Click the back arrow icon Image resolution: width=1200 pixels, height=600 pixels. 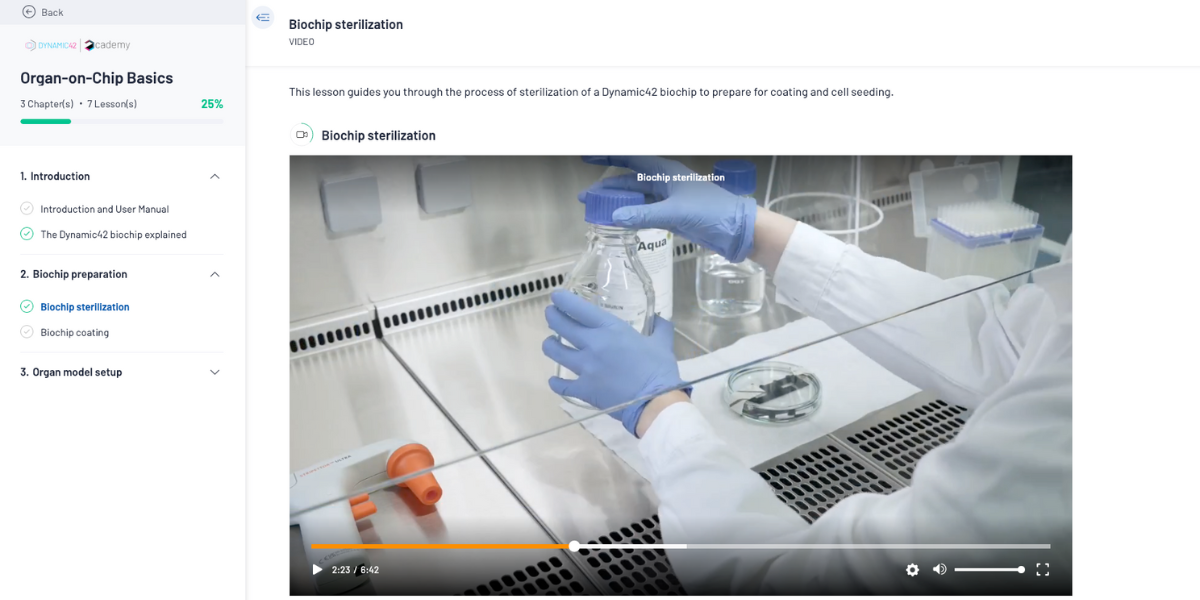click(28, 12)
